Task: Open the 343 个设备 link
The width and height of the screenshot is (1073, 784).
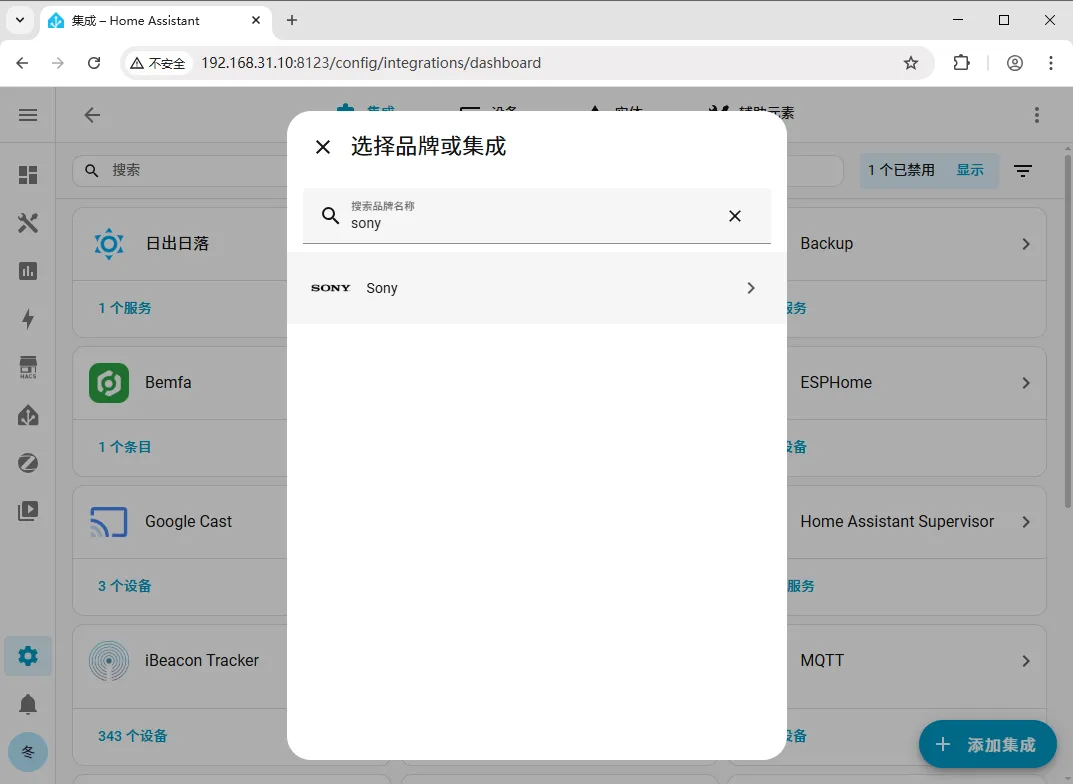Action: click(133, 736)
